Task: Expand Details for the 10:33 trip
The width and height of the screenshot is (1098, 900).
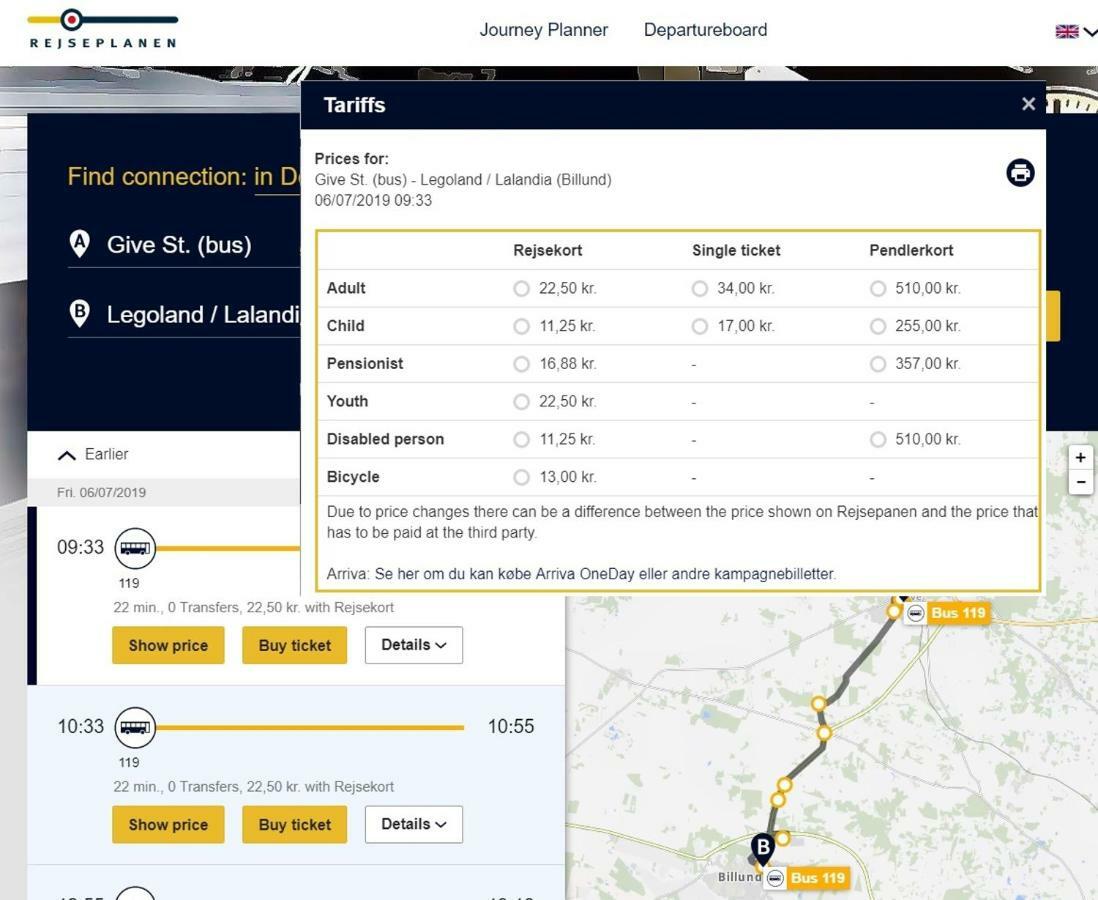Action: coord(413,824)
